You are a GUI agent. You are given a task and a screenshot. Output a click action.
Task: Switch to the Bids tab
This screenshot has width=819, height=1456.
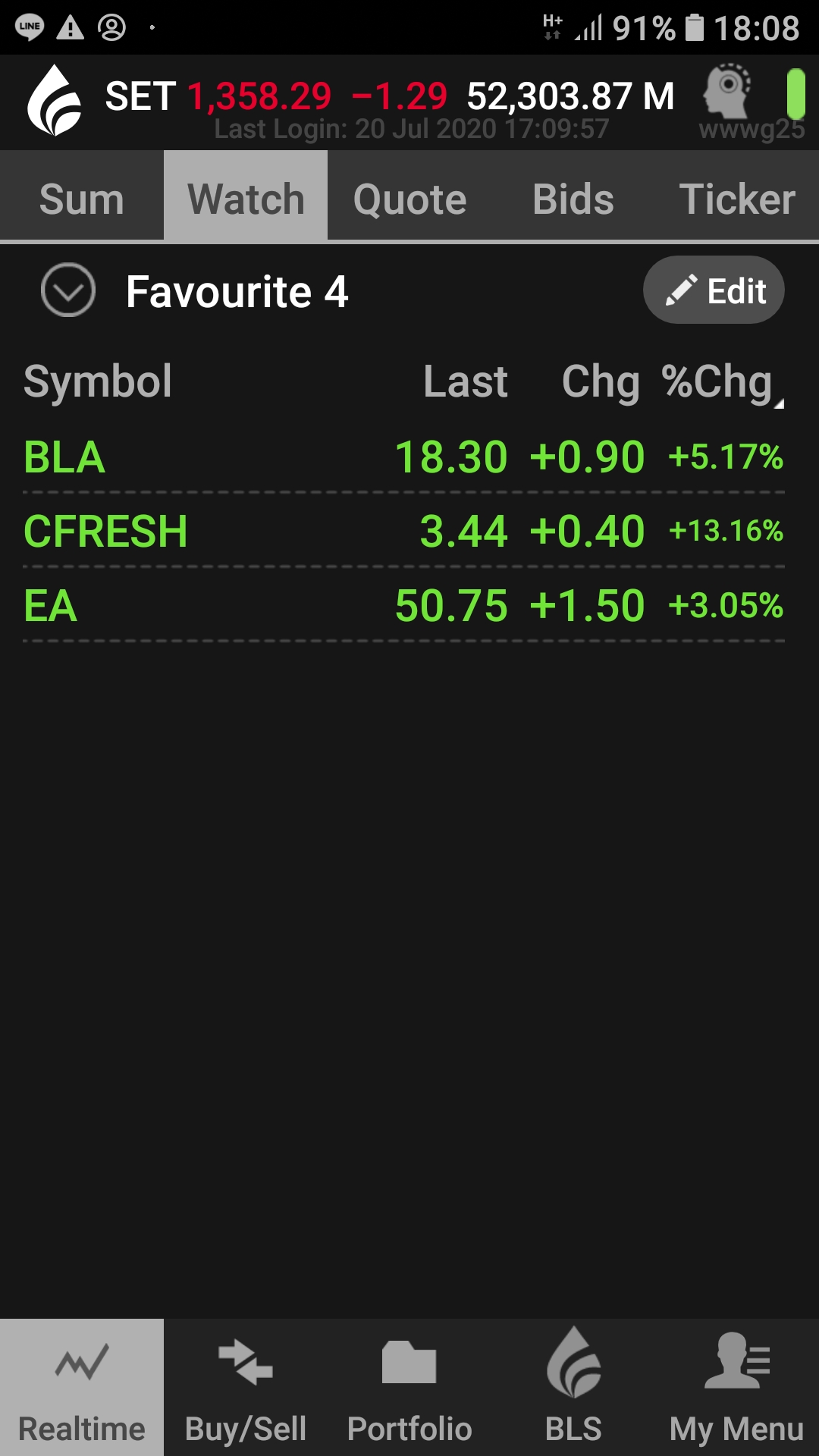click(x=573, y=199)
